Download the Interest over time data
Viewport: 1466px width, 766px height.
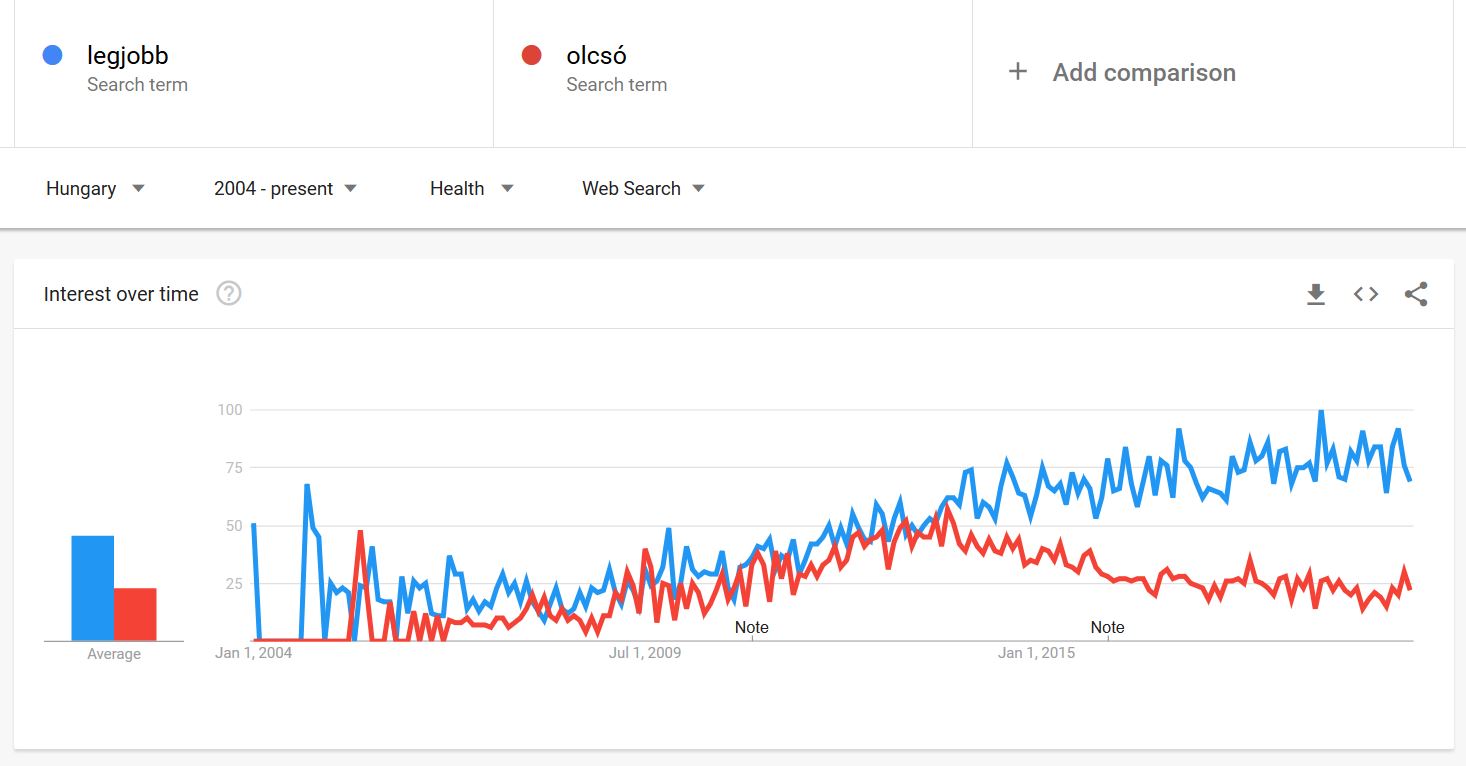[1316, 294]
